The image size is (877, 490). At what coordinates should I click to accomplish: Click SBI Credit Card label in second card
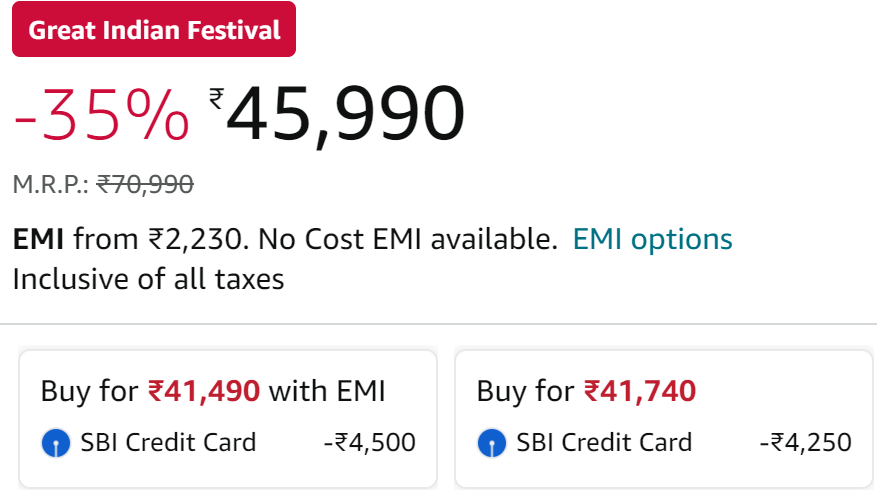point(604,442)
